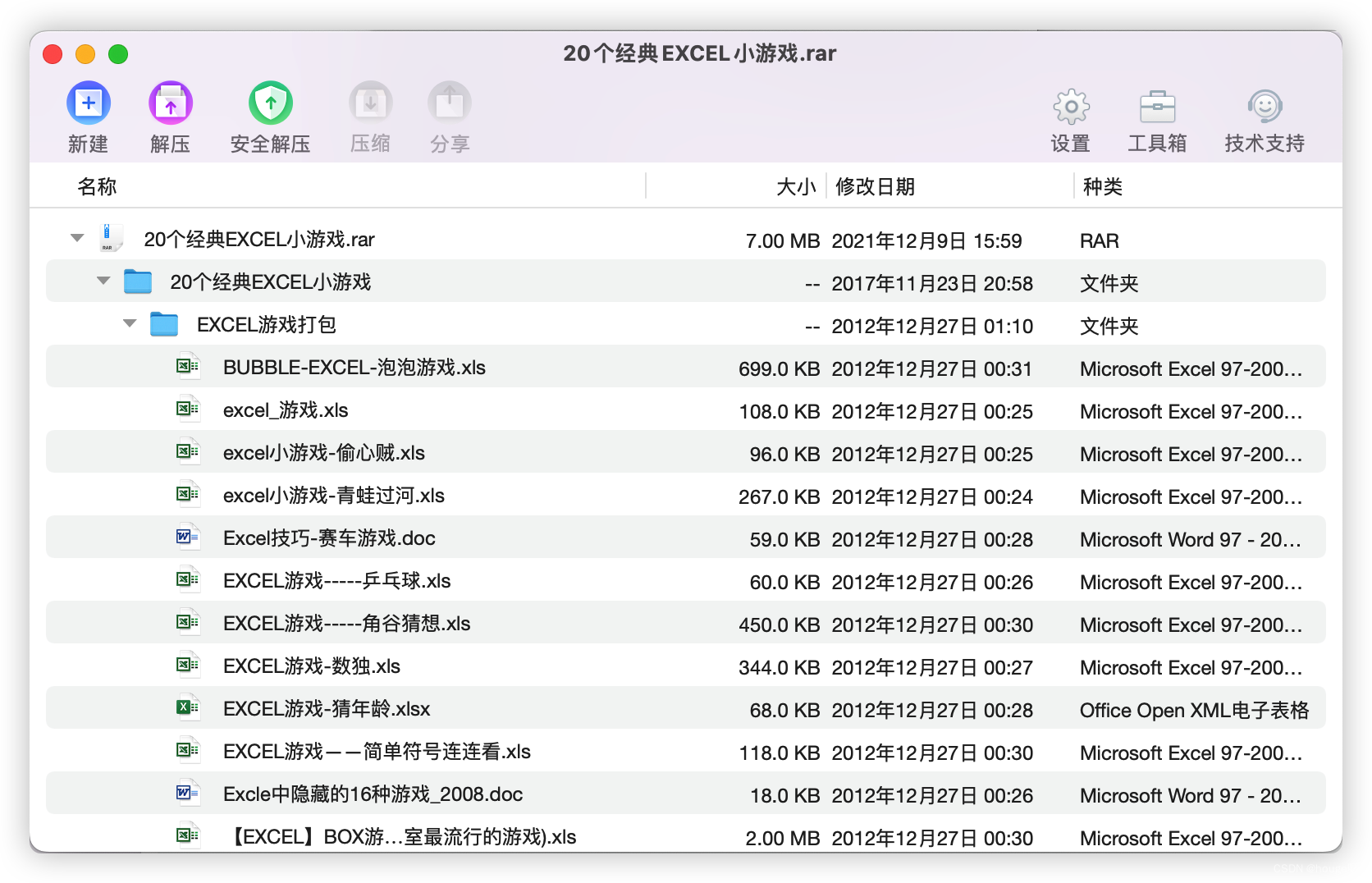This screenshot has width=1372, height=883.
Task: Click the Excel icon of EXCEL游戏-----角谷猜想.xls
Action: coord(188,622)
